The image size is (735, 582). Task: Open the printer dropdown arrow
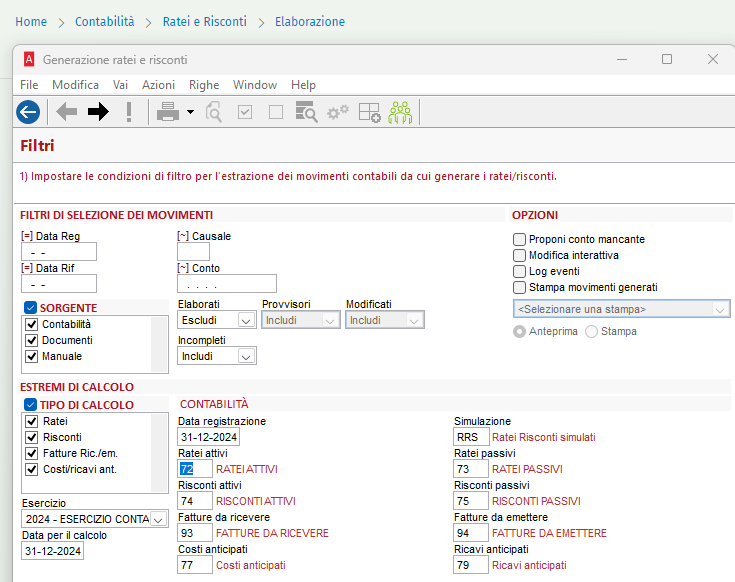[190, 112]
